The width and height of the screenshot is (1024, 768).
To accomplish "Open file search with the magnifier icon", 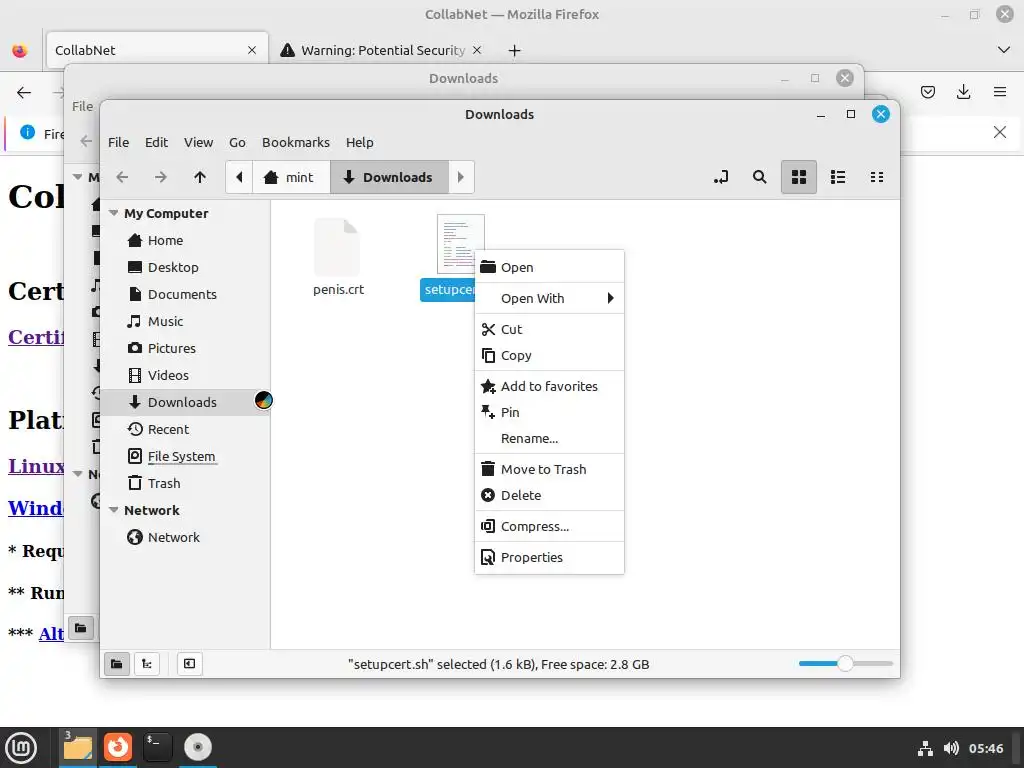I will click(760, 177).
